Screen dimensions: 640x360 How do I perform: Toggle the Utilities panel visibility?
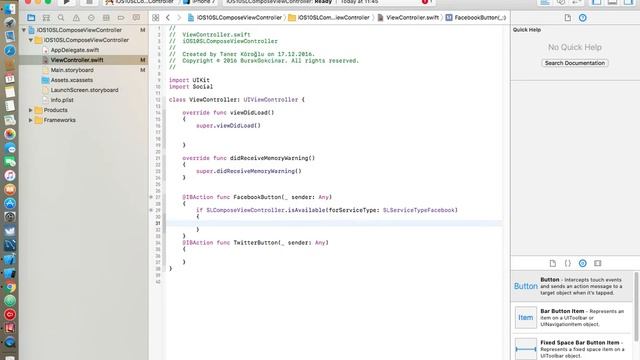tap(628, 2)
